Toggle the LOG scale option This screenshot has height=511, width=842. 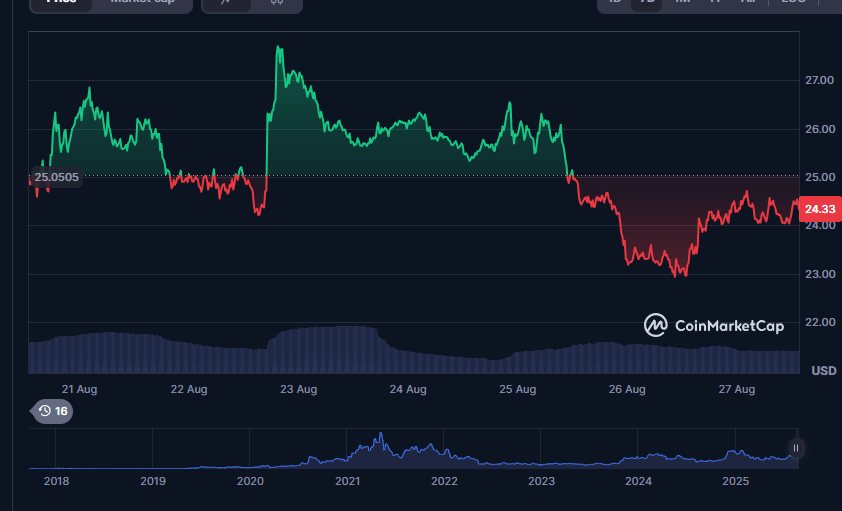pos(793,3)
